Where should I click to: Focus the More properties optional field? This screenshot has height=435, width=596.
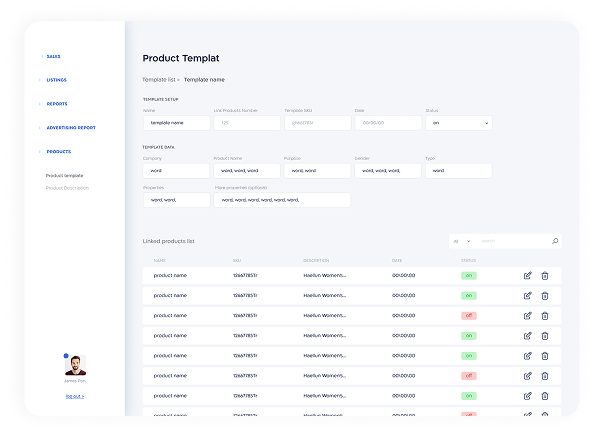(282, 200)
